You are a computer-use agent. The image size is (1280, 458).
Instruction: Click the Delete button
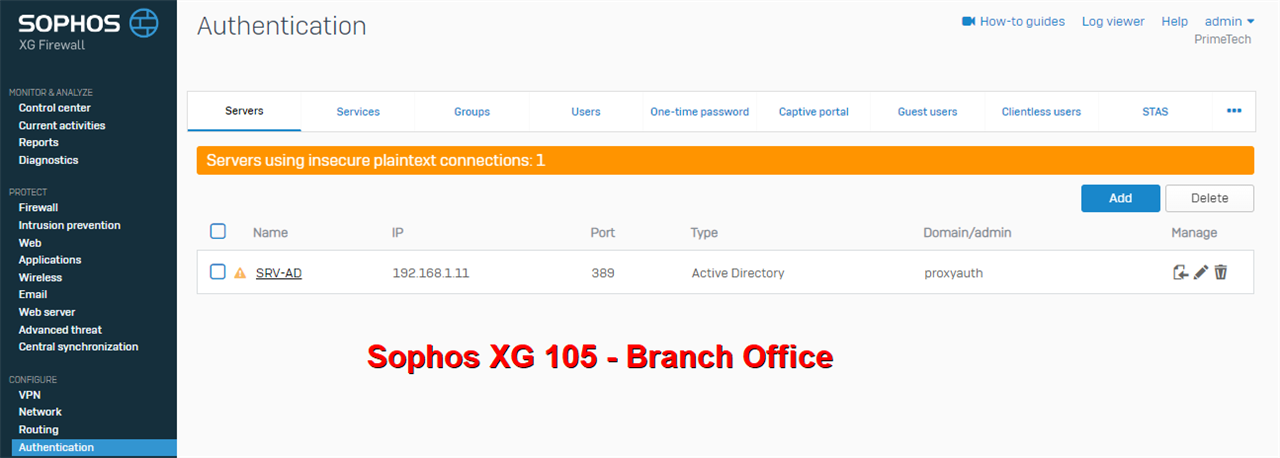pos(1209,198)
